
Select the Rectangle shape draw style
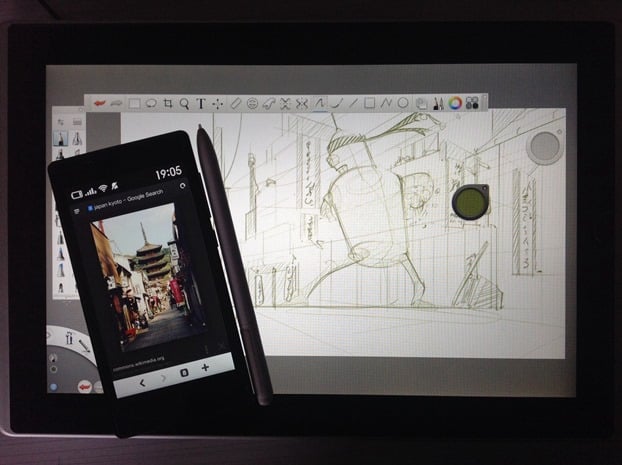(369, 103)
